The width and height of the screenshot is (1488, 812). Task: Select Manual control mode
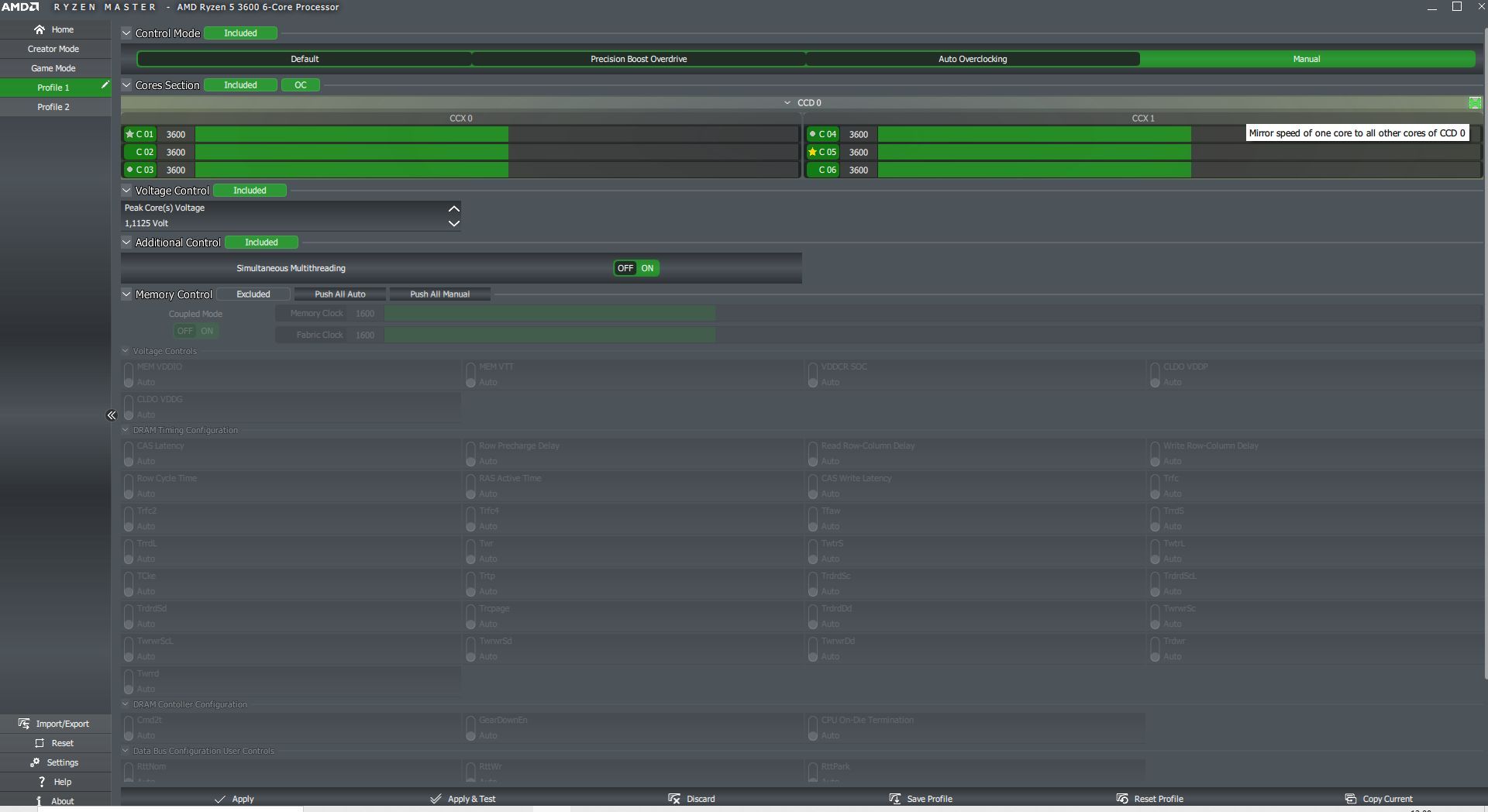click(1307, 59)
